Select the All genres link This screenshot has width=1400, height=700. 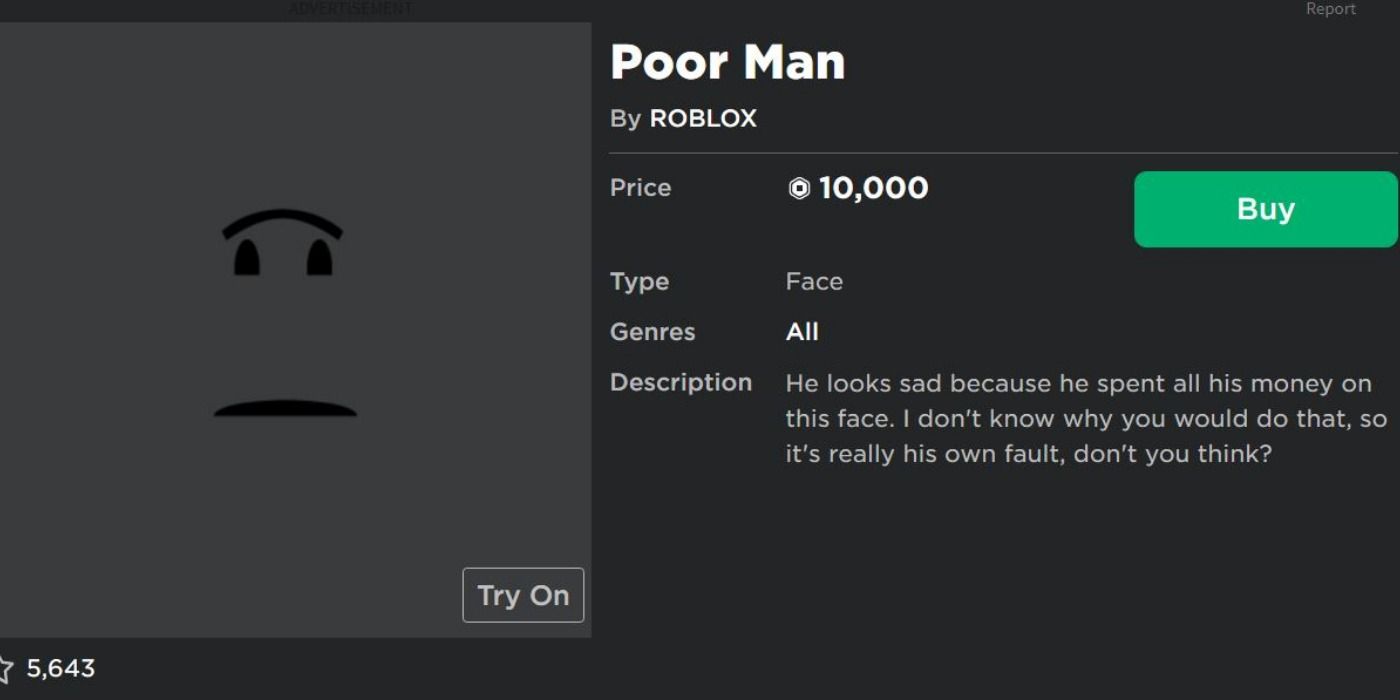(x=802, y=332)
